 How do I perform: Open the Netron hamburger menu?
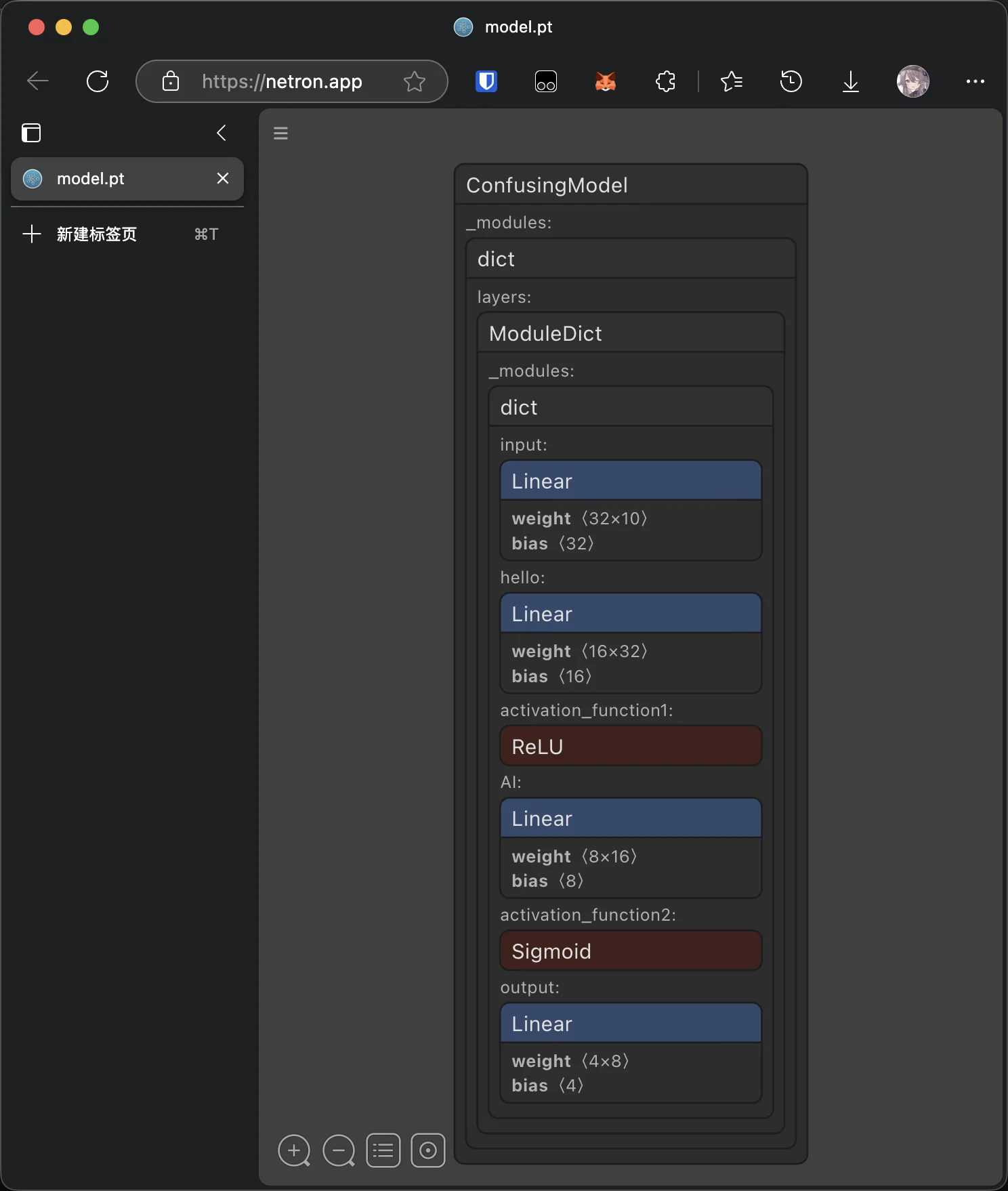[280, 133]
